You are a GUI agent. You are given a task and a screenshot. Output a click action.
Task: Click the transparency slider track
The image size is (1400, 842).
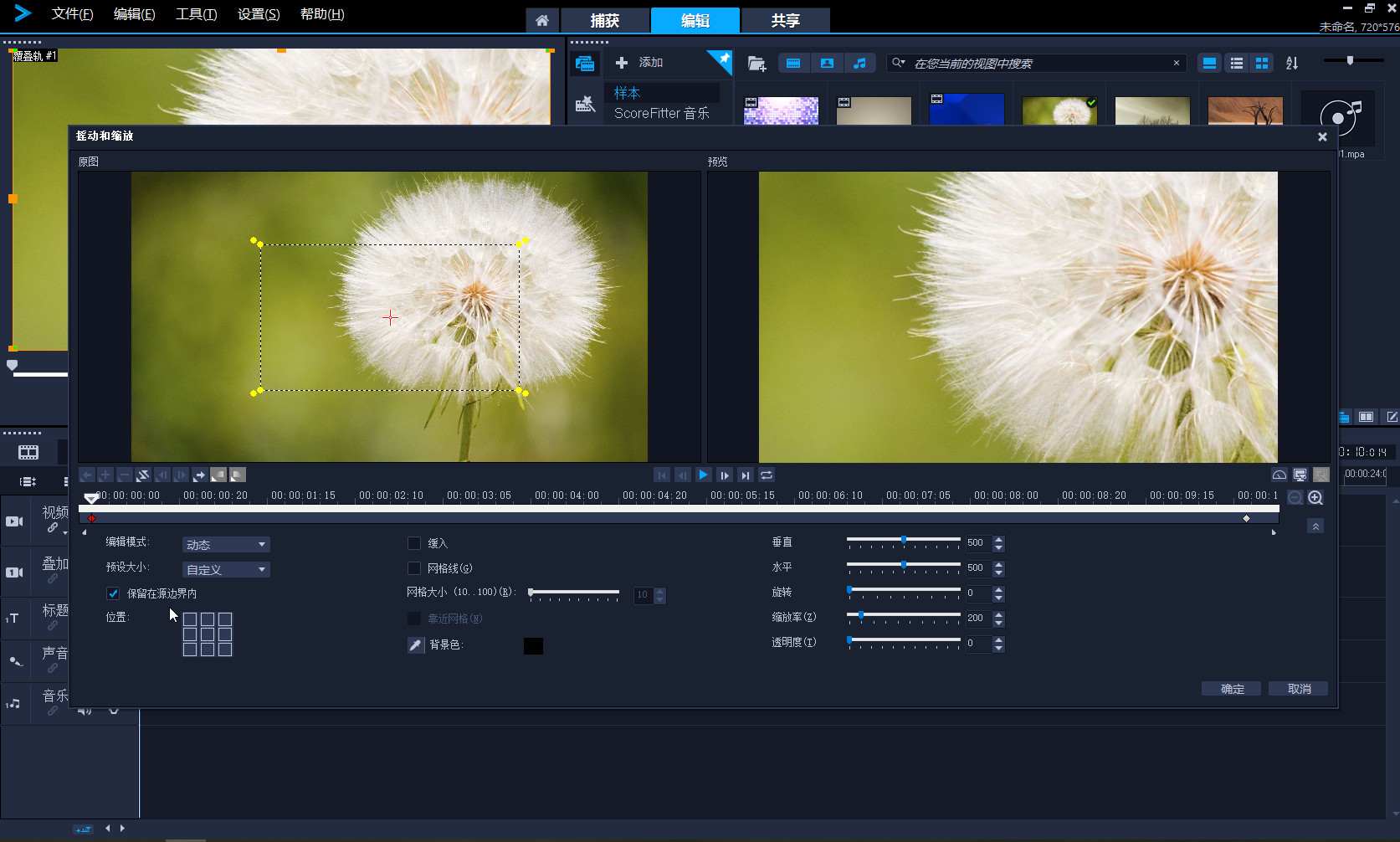[904, 641]
